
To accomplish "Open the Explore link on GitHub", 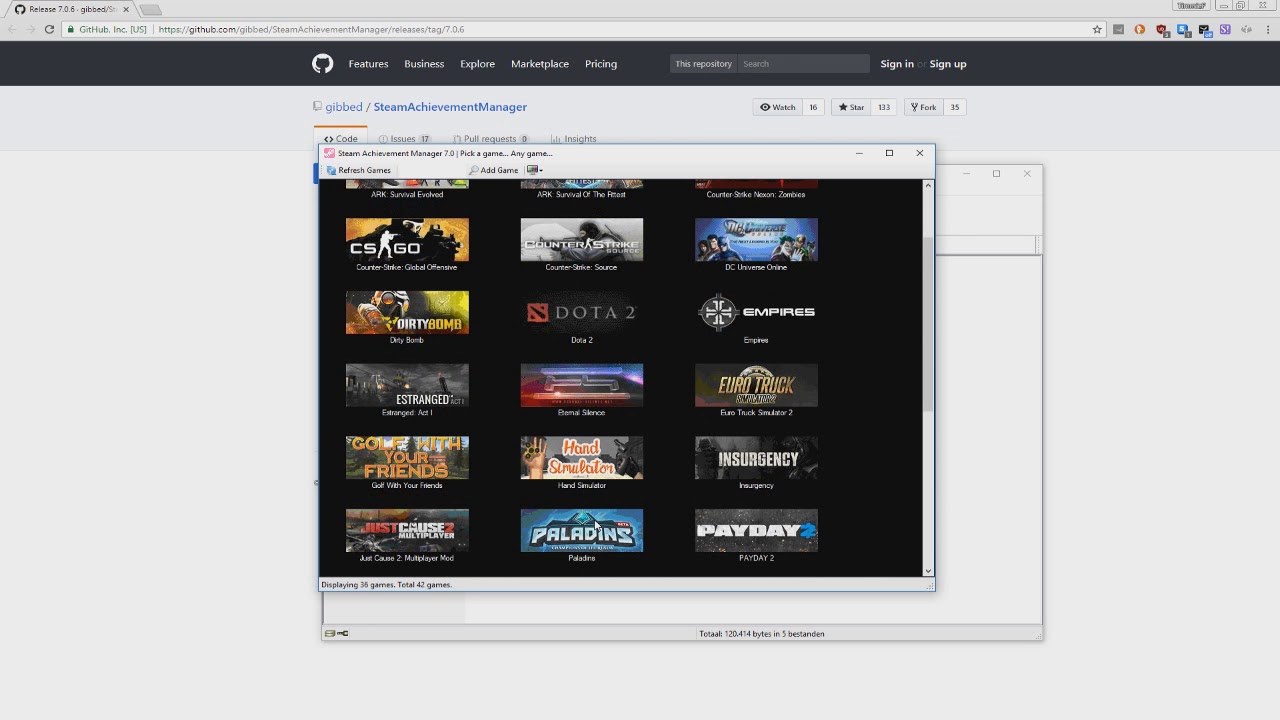I will point(477,64).
